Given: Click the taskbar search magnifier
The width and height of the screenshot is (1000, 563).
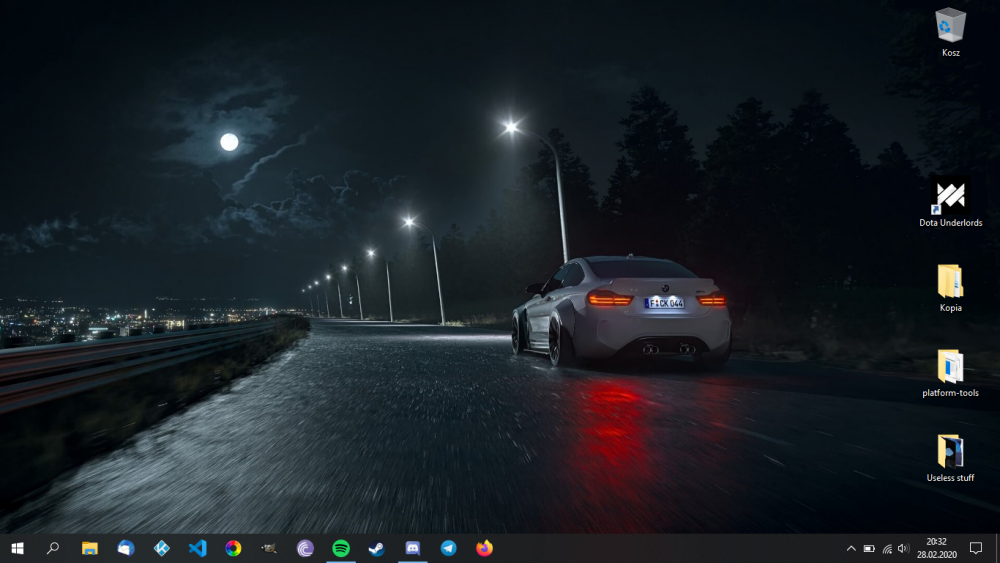Looking at the screenshot, I should [53, 548].
